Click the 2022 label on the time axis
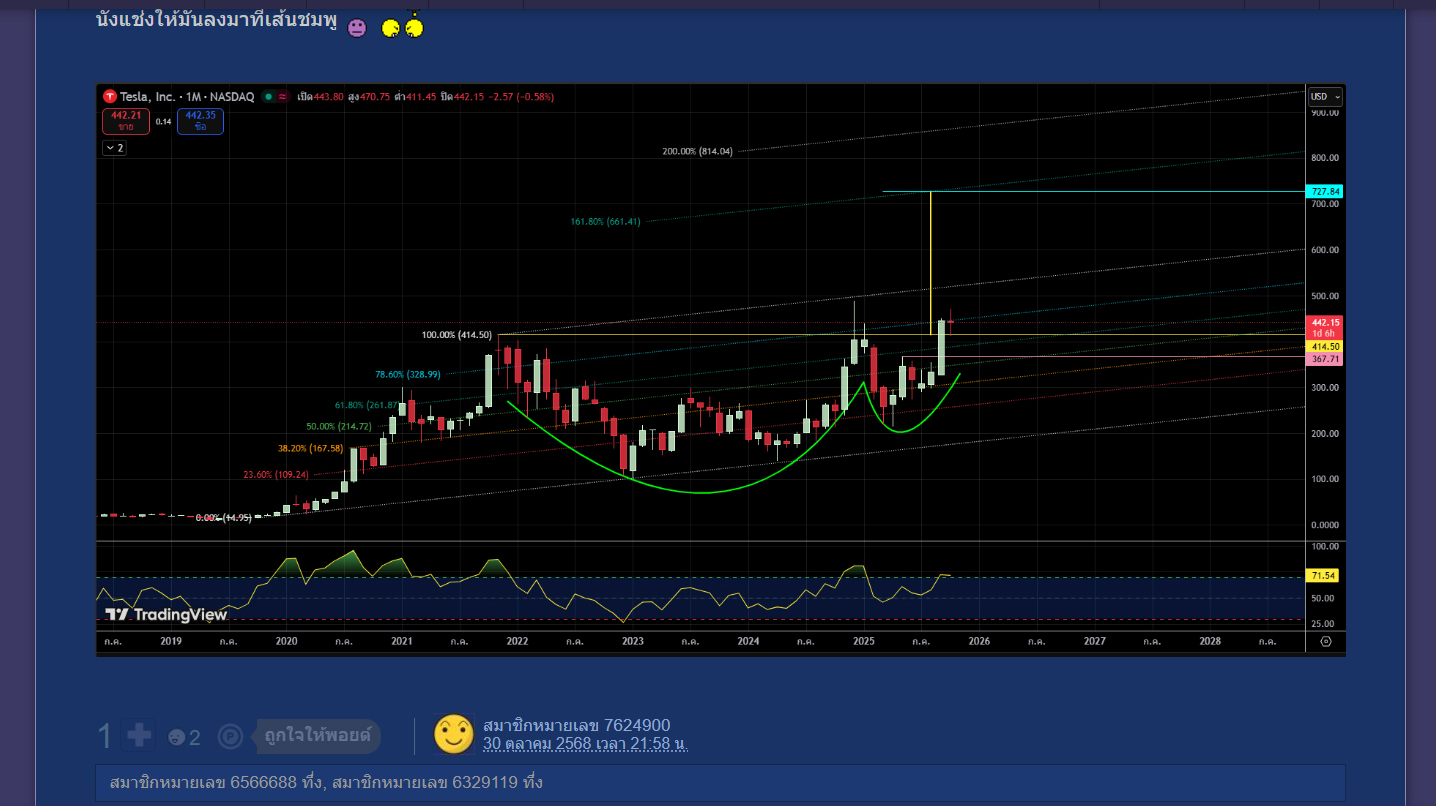 point(517,641)
